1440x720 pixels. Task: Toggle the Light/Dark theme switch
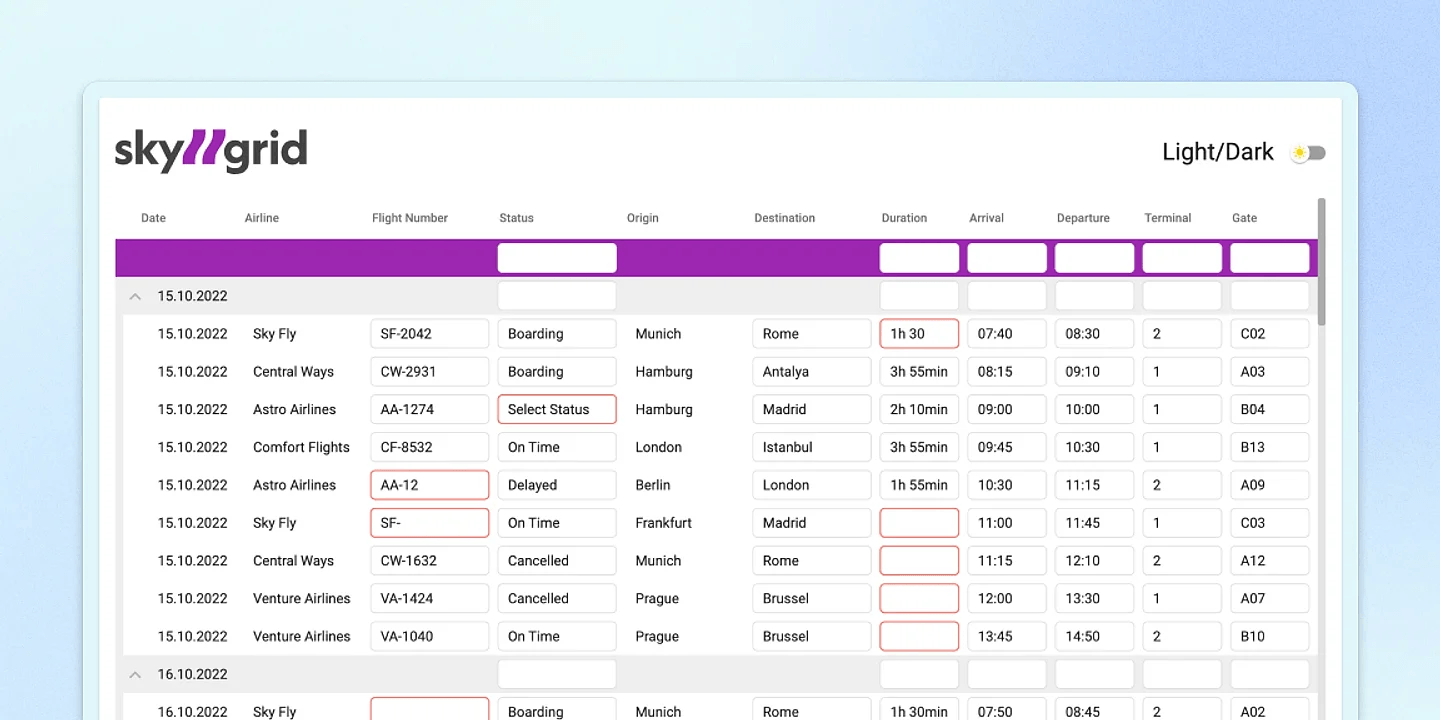pos(1308,153)
